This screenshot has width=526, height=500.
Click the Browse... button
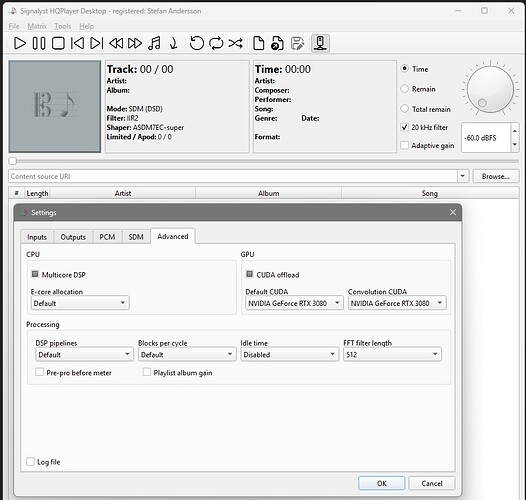(x=495, y=176)
